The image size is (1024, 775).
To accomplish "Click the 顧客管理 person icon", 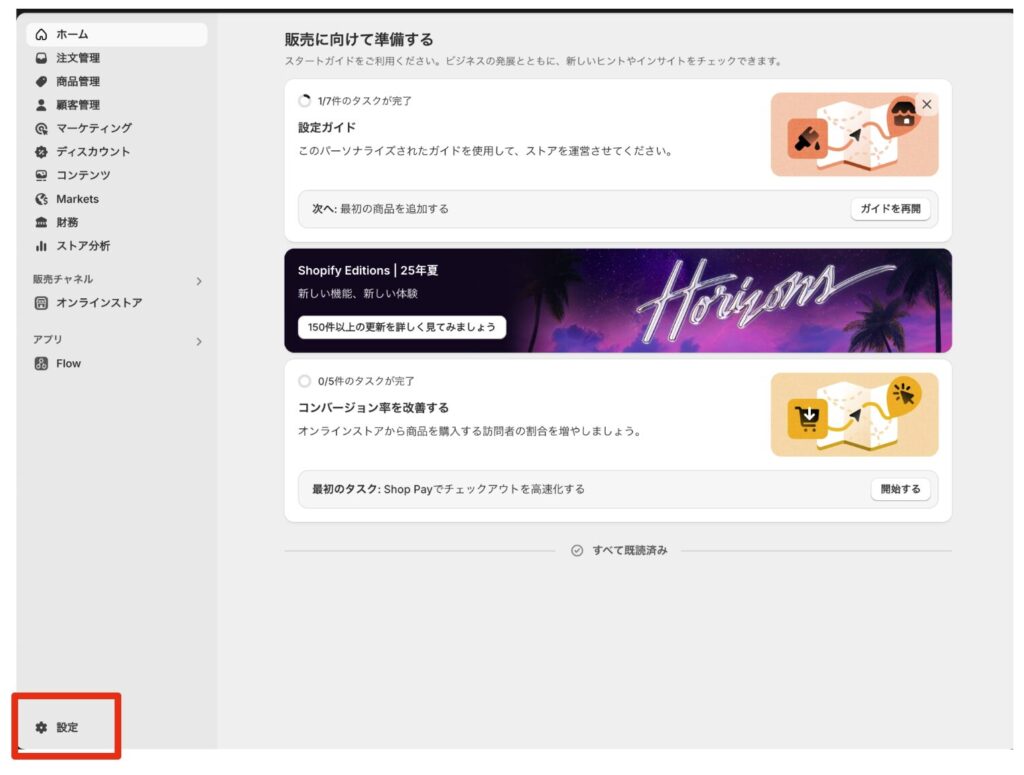I will point(41,105).
